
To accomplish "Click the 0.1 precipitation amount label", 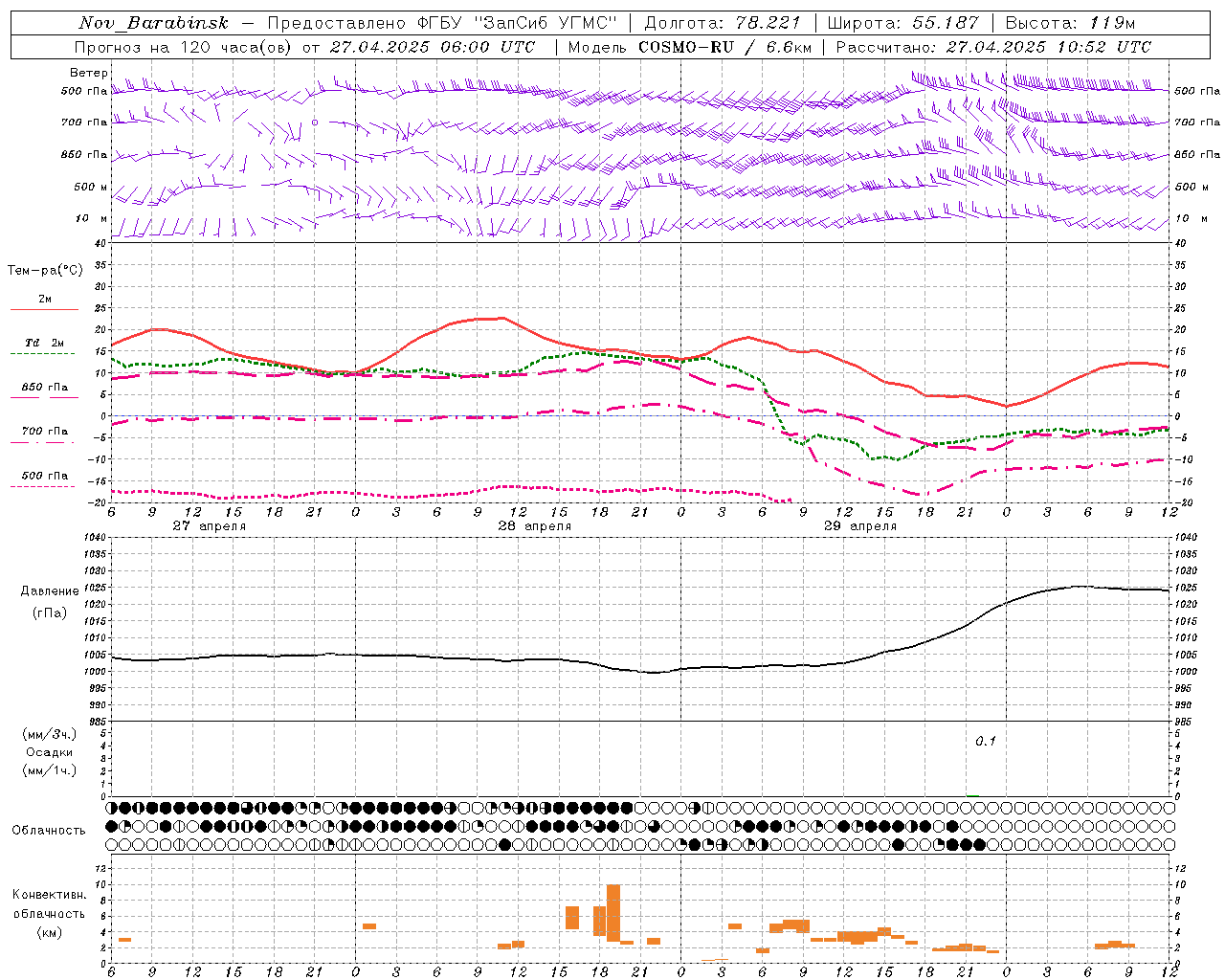I will coord(986,741).
